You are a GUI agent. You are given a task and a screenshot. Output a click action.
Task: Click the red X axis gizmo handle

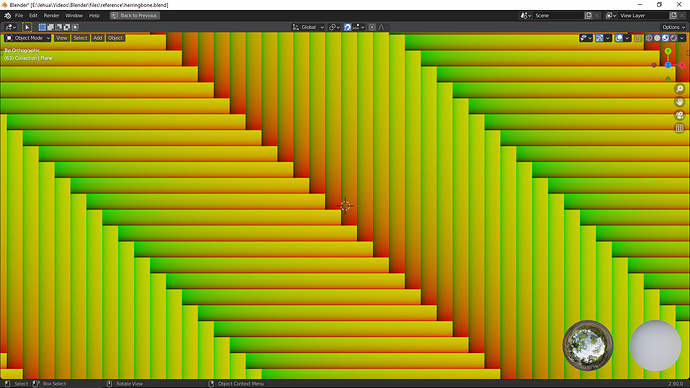pos(682,65)
